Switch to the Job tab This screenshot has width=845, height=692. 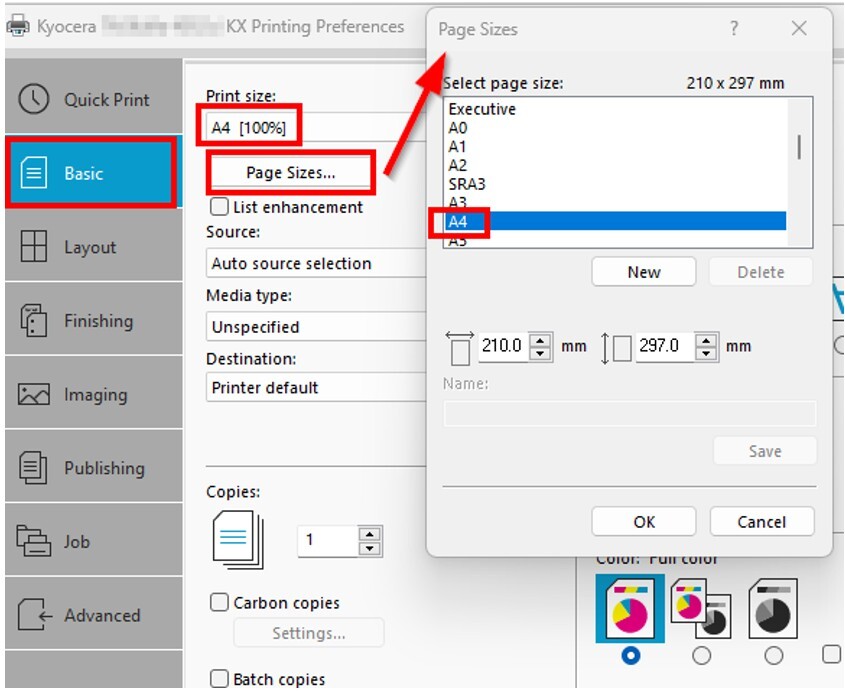click(x=94, y=541)
